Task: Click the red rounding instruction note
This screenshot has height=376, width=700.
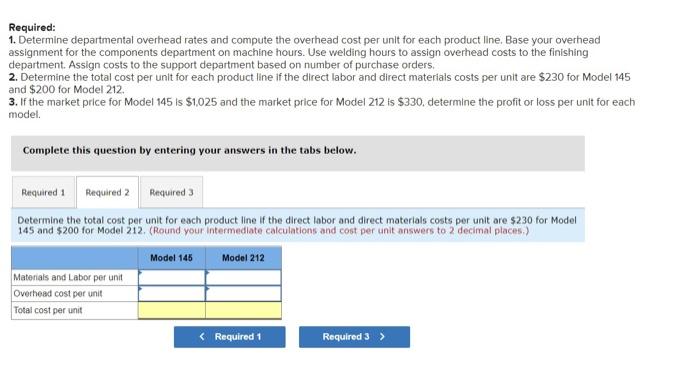Action: pyautogui.click(x=339, y=231)
